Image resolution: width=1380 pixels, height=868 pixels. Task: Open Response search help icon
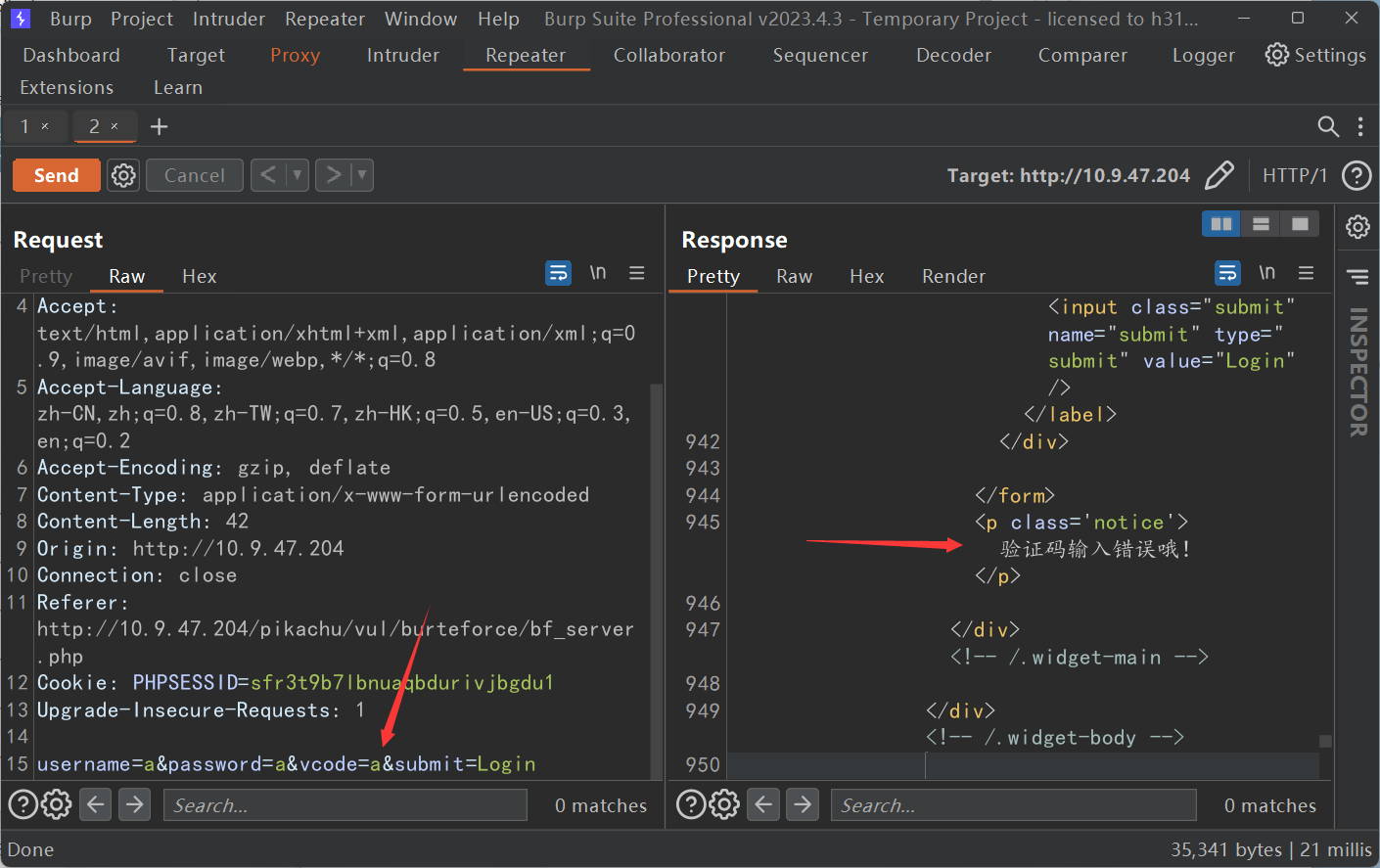(691, 804)
